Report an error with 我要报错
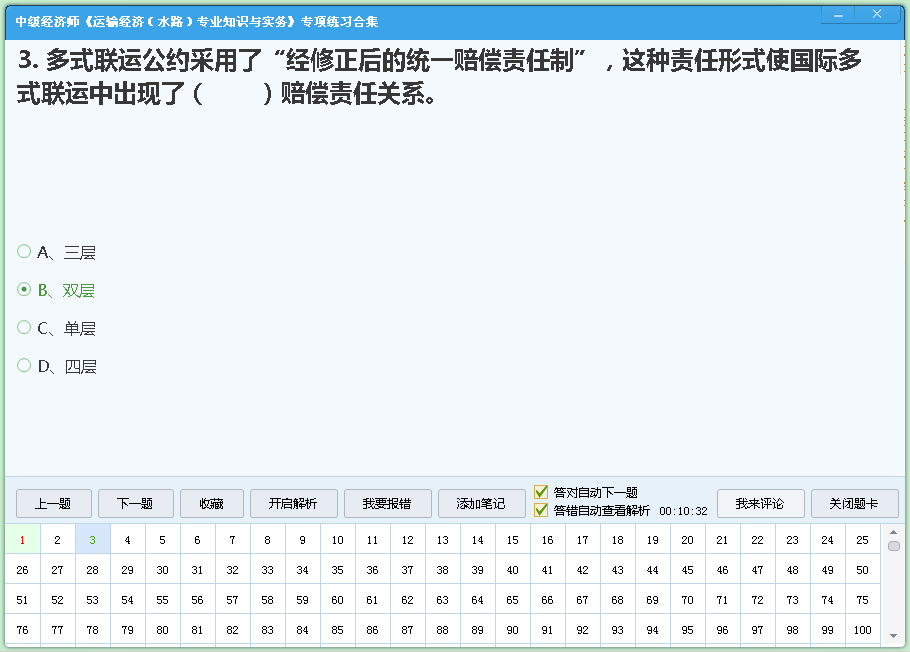Image resolution: width=910 pixels, height=652 pixels. pyautogui.click(x=387, y=503)
